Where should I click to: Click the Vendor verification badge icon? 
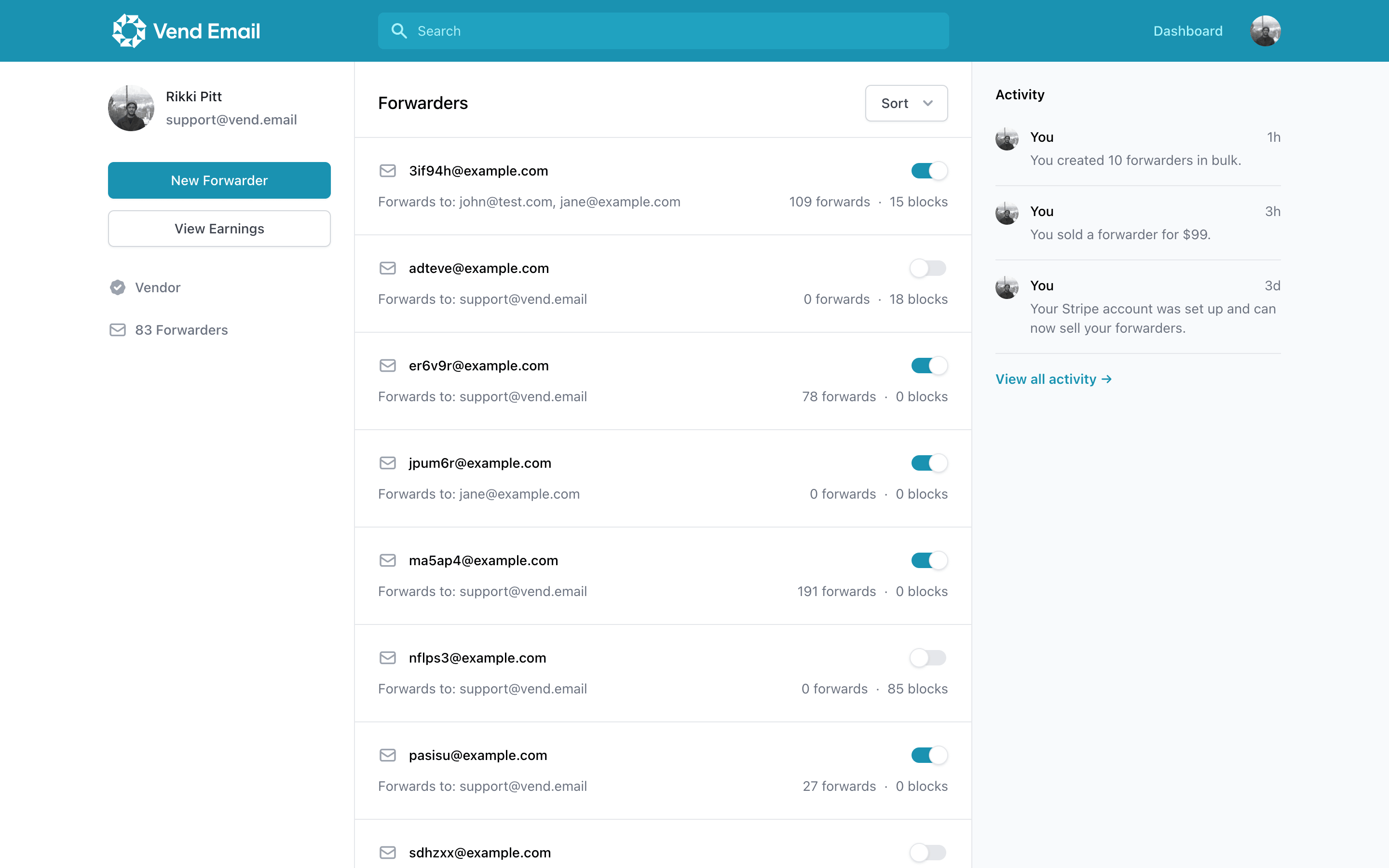(x=118, y=287)
